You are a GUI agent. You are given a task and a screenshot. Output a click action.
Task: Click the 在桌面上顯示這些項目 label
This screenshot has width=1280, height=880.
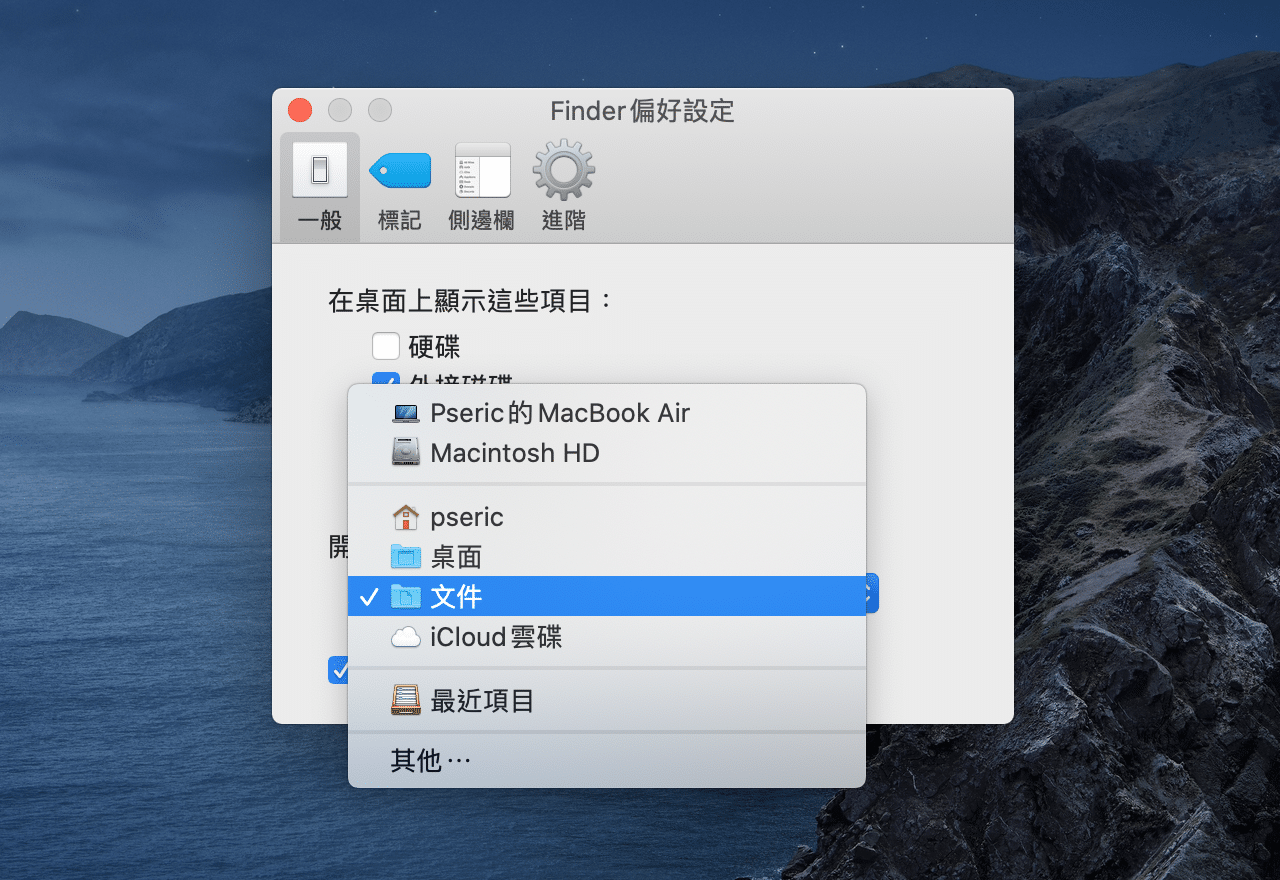click(x=470, y=301)
